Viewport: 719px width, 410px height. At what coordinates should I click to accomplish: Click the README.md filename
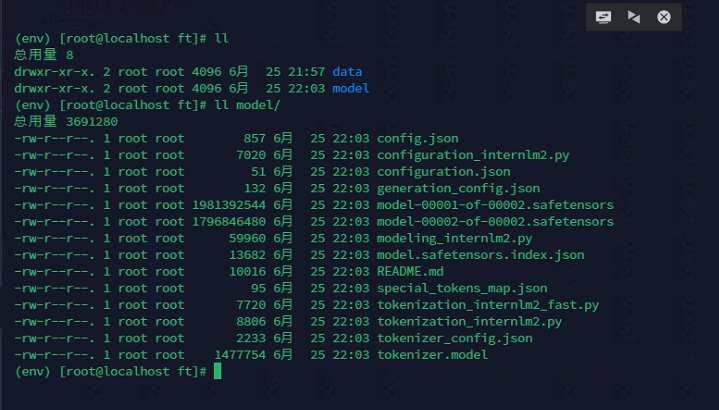[x=410, y=271]
